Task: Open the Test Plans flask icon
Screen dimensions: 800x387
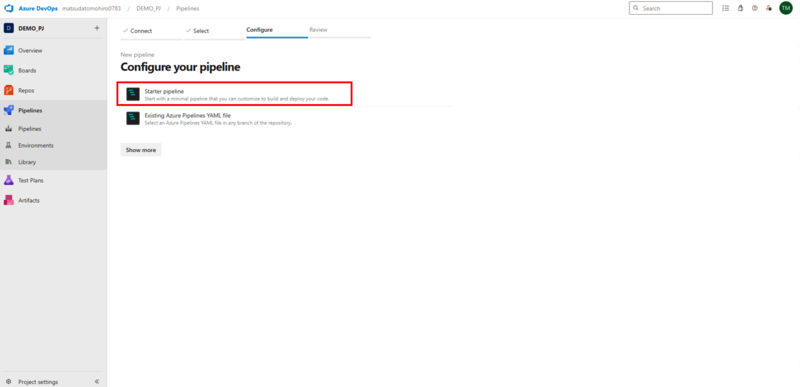Action: click(9, 180)
